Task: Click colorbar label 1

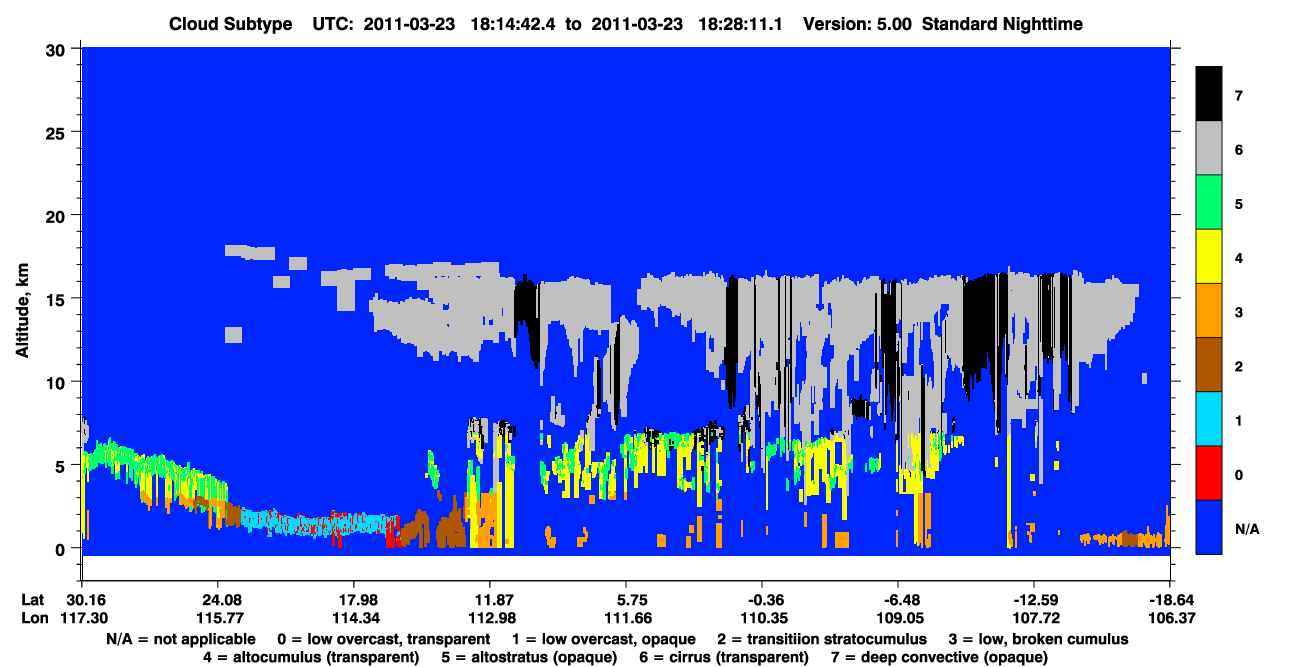Action: pos(1238,421)
